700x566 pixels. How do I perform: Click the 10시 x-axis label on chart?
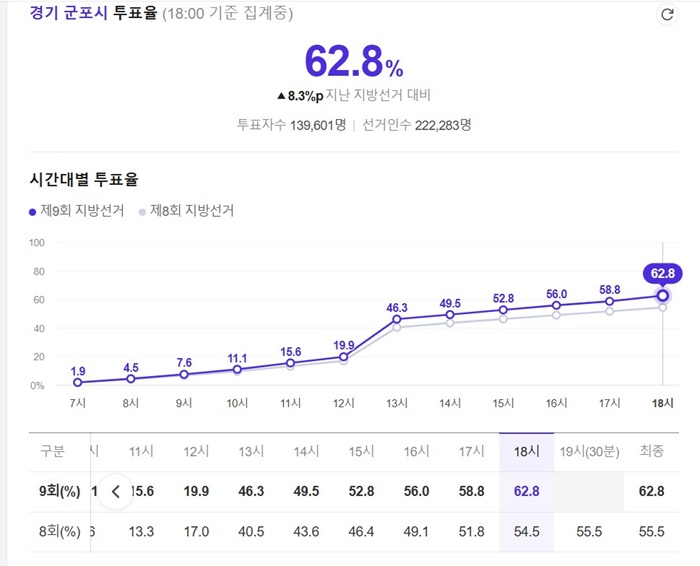coord(237,403)
